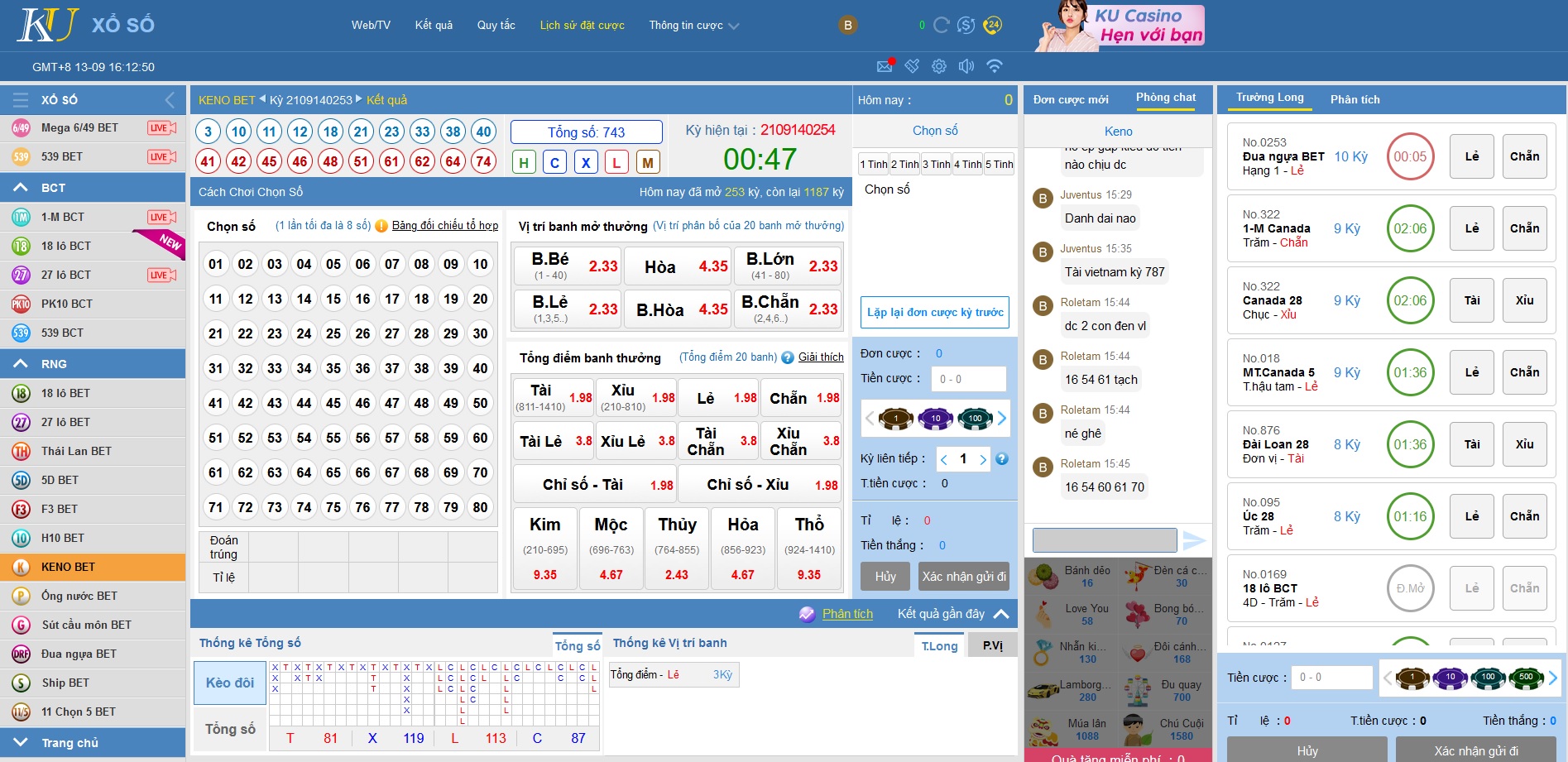This screenshot has height=762, width=1568.
Task: Click the Kỳ liên tiếp help question icon
Action: 1002,458
